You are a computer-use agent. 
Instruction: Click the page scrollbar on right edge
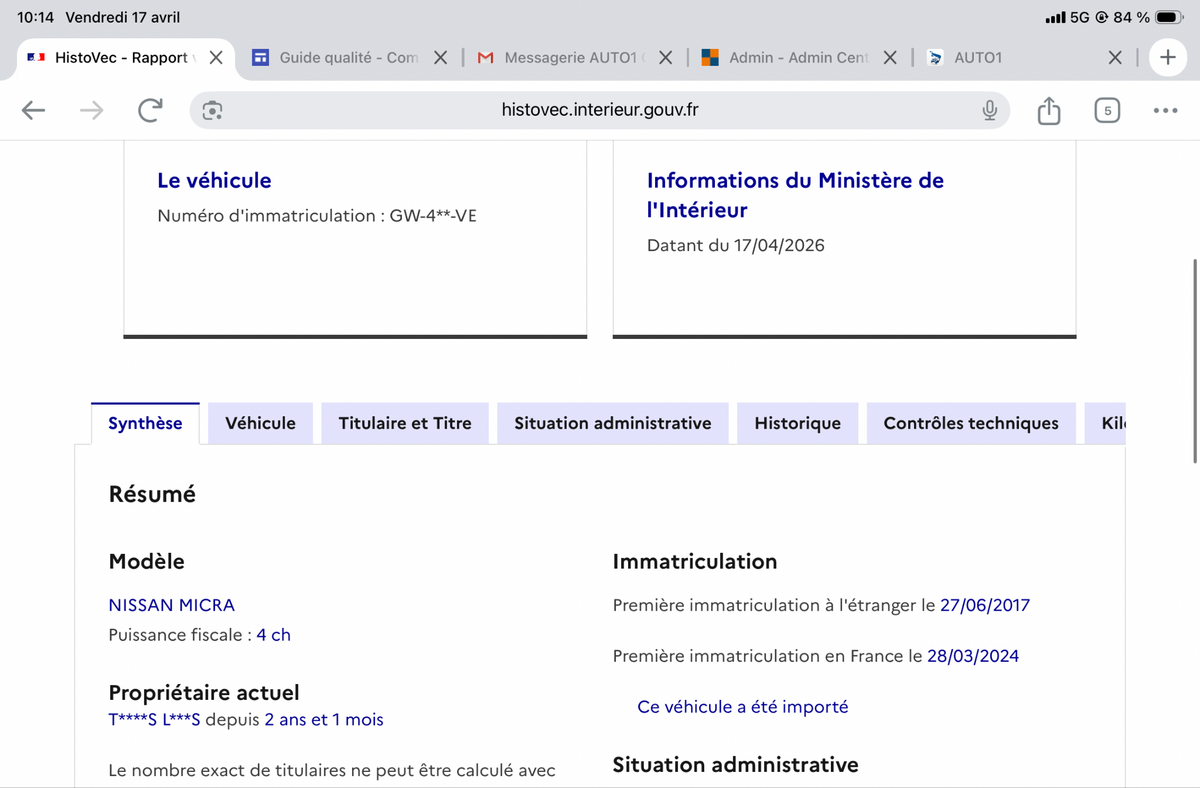click(1195, 360)
